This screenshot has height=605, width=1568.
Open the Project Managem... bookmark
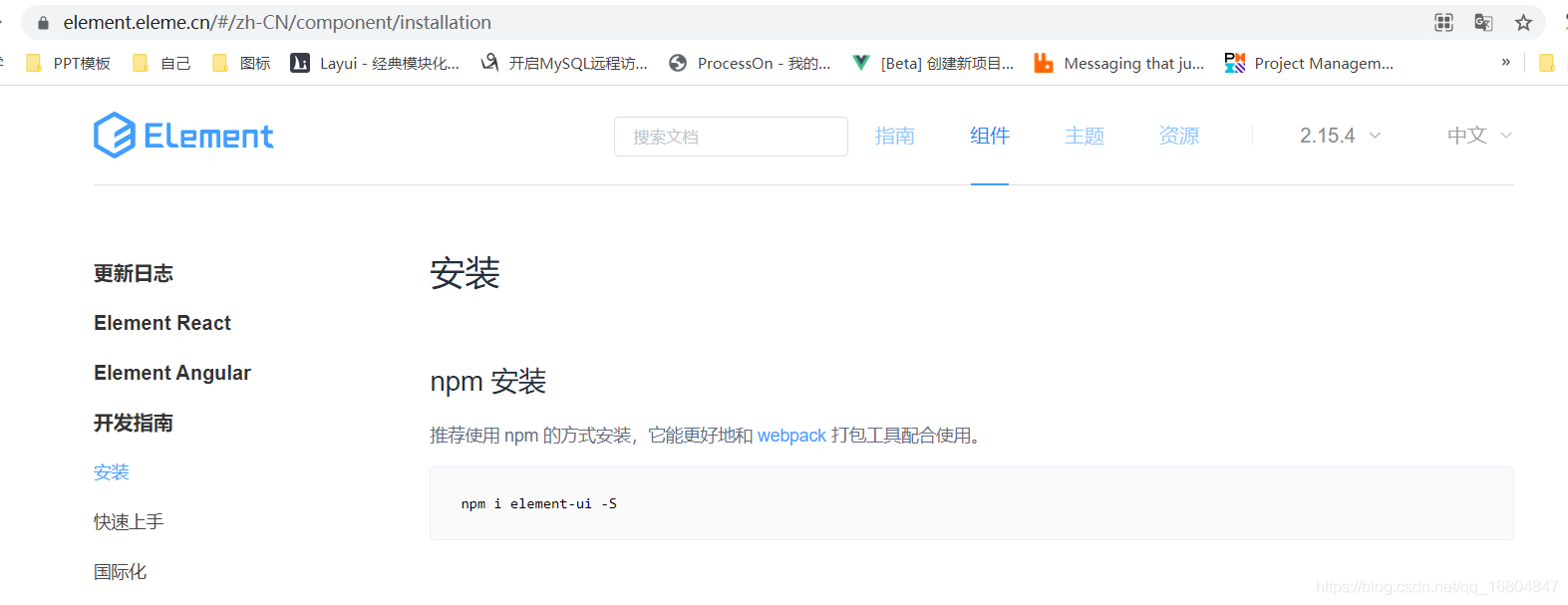click(x=1310, y=63)
